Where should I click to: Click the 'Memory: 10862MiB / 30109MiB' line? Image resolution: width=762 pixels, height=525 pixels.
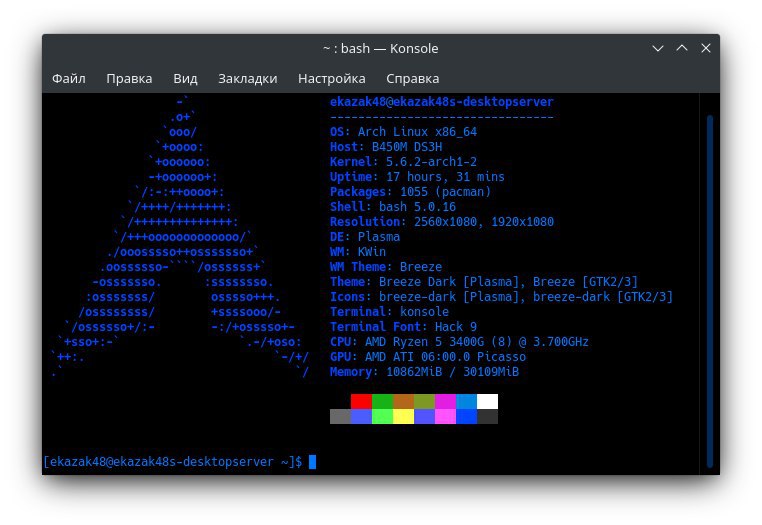click(424, 372)
